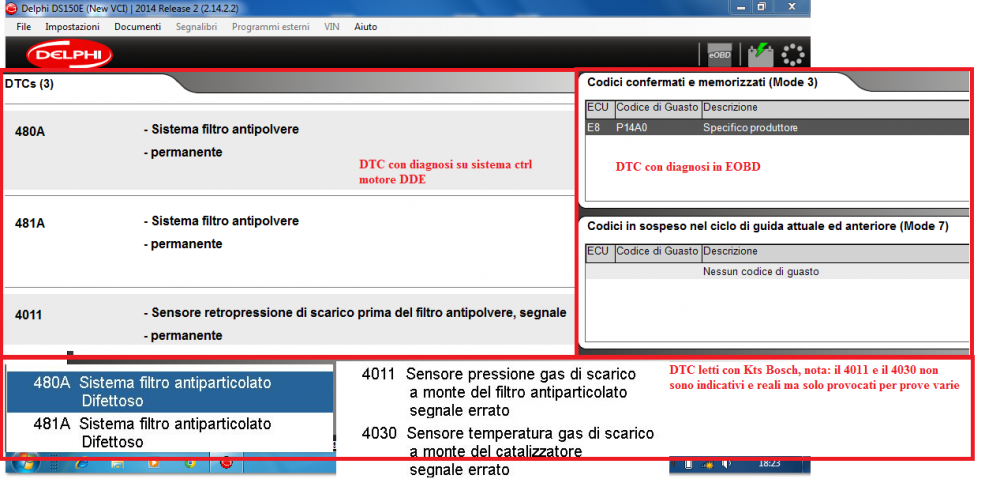Open the File menu
This screenshot has height=479, width=1000.
(23, 27)
